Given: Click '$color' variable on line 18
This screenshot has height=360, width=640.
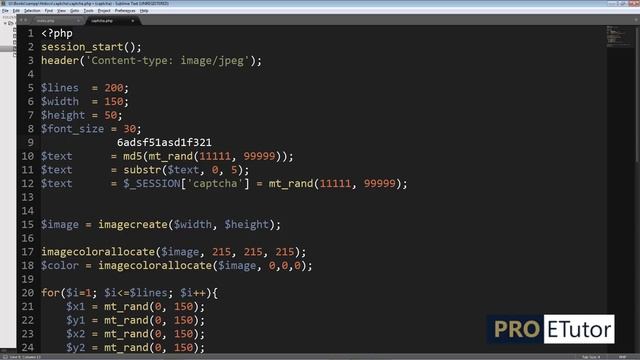Looking at the screenshot, I should [60, 266].
